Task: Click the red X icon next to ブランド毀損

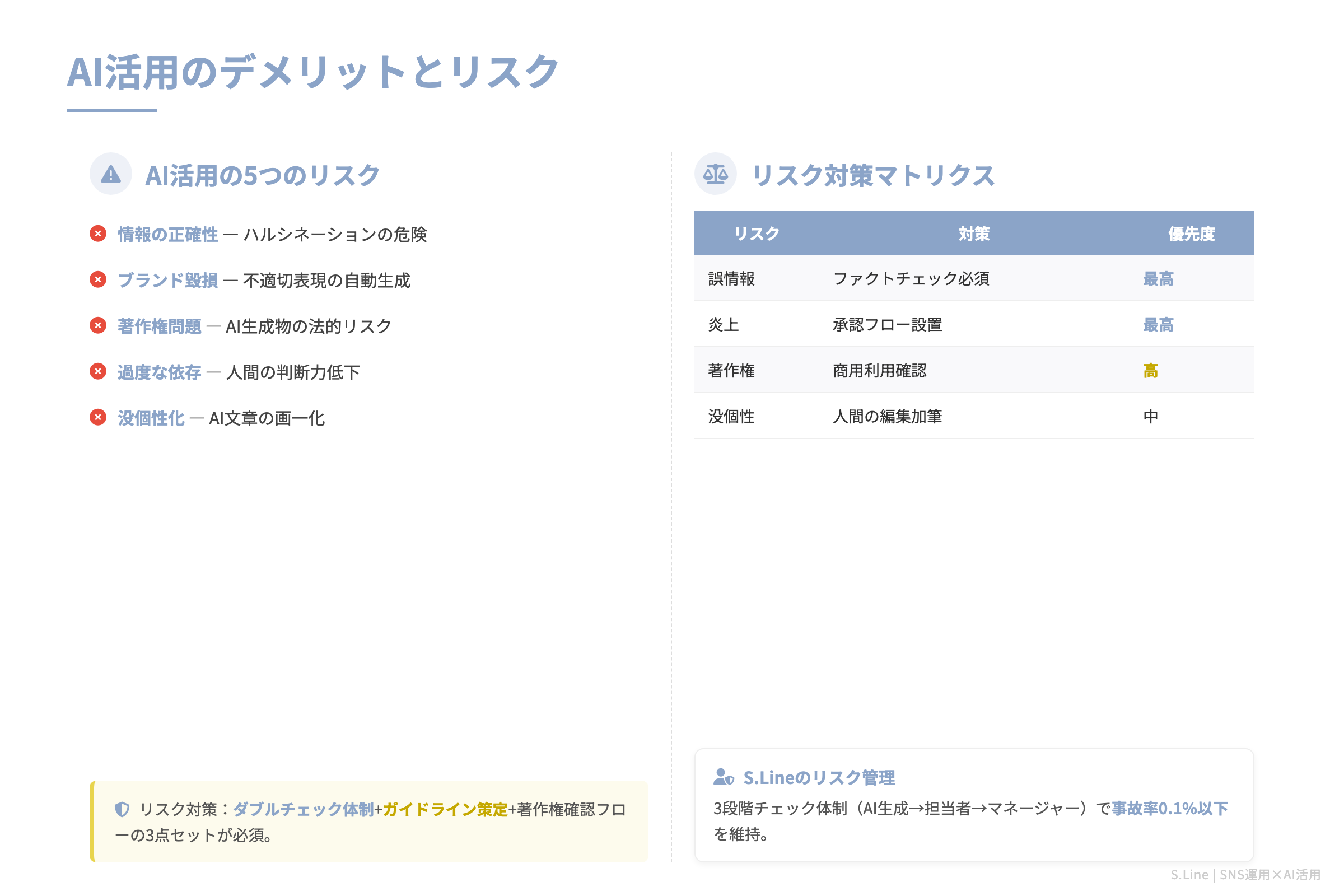Action: 99,279
